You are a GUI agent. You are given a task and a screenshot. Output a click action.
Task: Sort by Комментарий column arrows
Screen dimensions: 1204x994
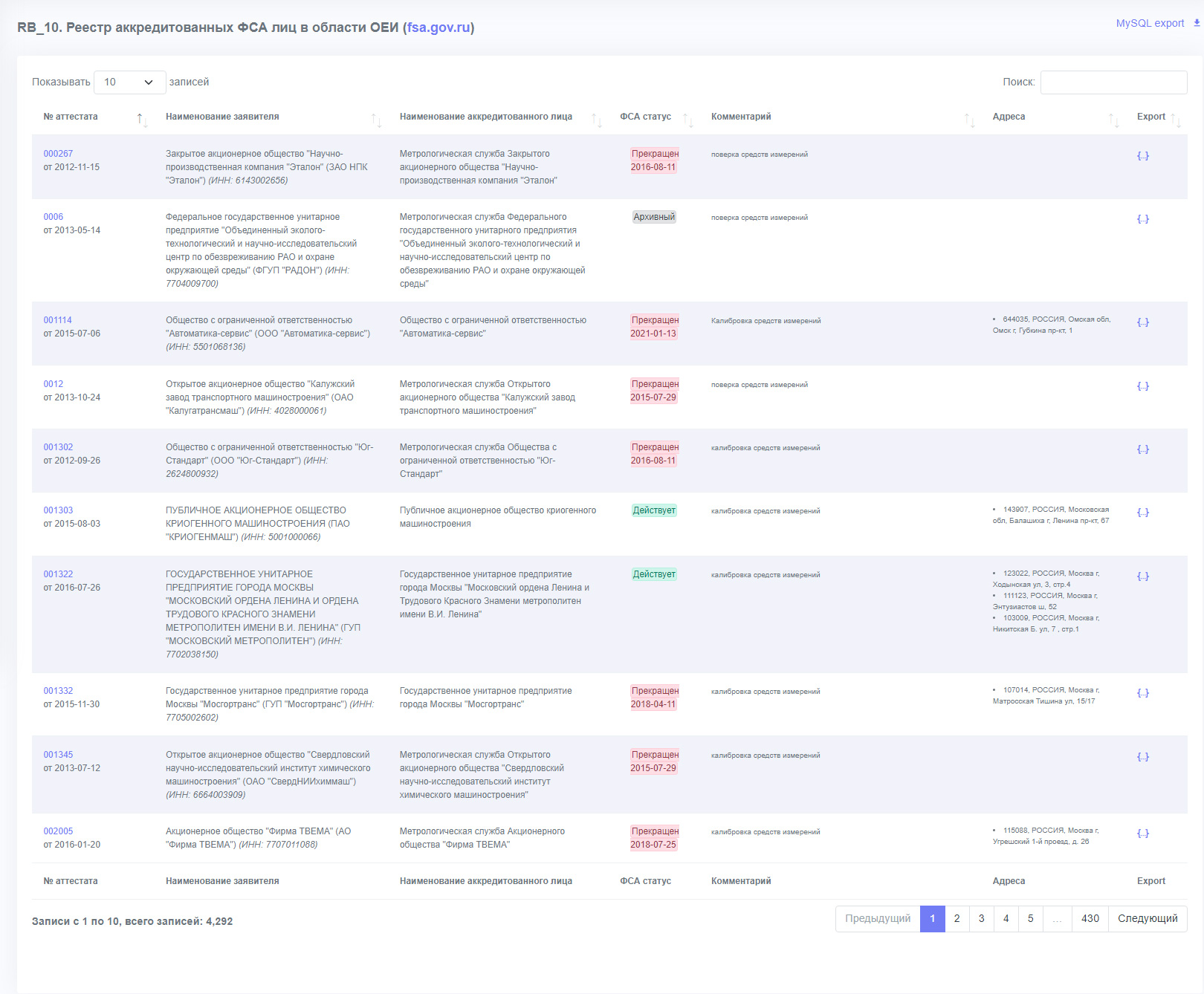coord(969,120)
